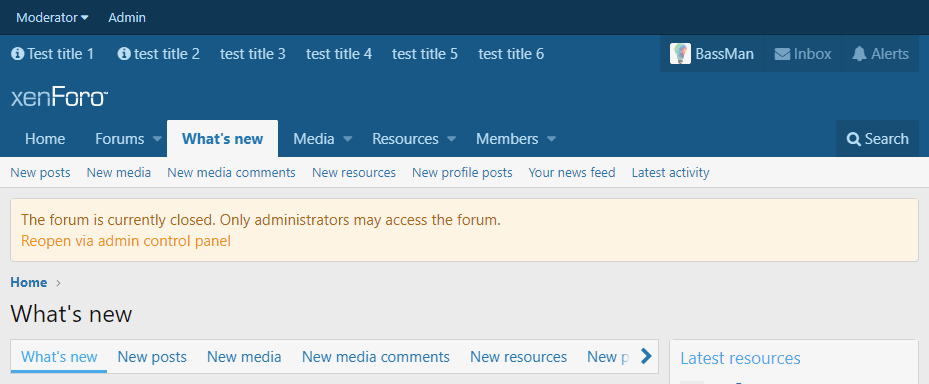Select the New resources content tab
The height and width of the screenshot is (384, 929).
[x=518, y=357]
